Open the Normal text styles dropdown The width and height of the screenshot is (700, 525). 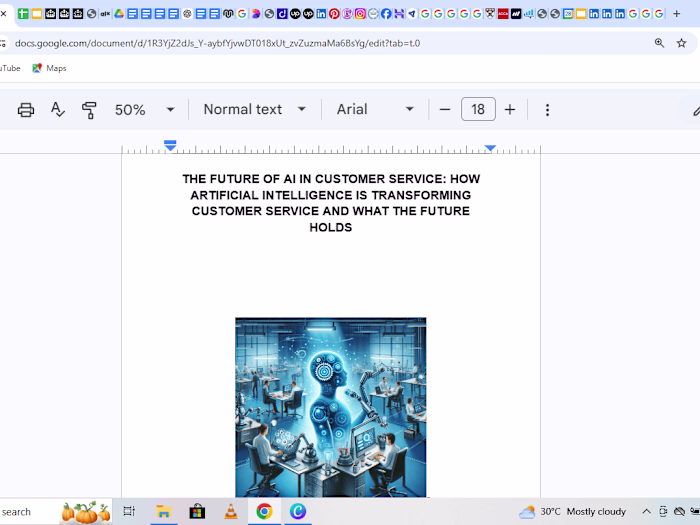[x=254, y=109]
